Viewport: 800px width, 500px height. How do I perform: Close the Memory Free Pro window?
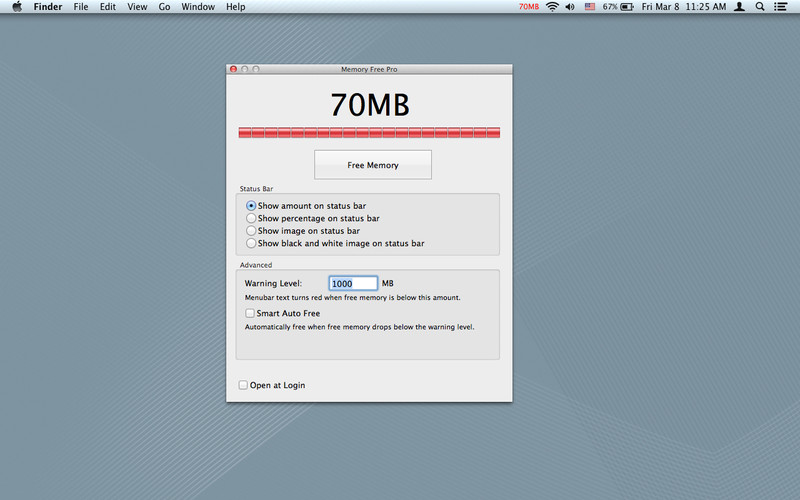point(233,69)
